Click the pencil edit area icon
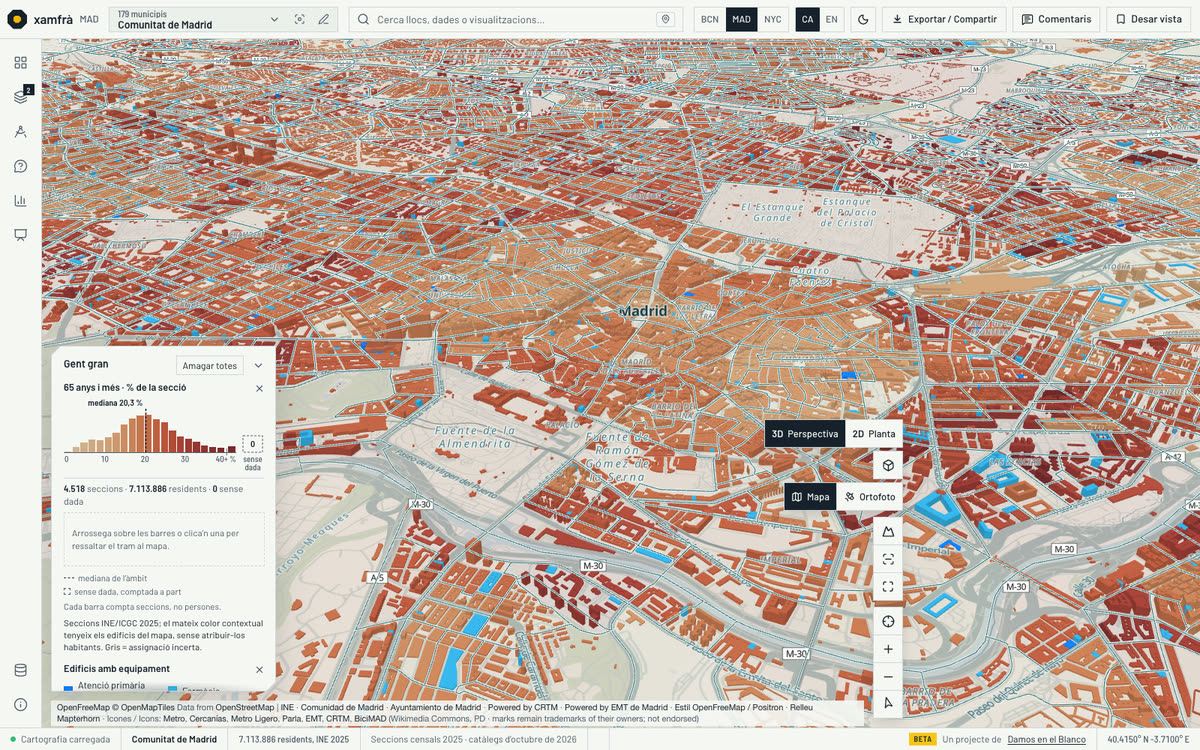 coord(323,19)
